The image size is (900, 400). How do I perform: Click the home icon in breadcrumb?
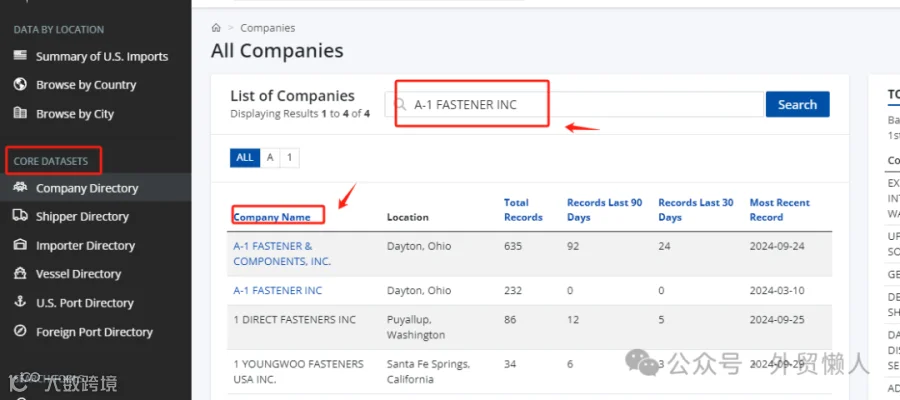click(x=216, y=28)
